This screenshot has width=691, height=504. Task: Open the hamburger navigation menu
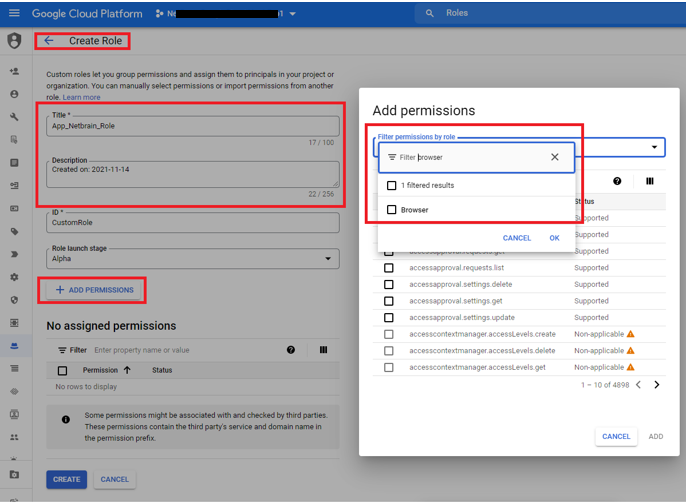click(x=14, y=13)
